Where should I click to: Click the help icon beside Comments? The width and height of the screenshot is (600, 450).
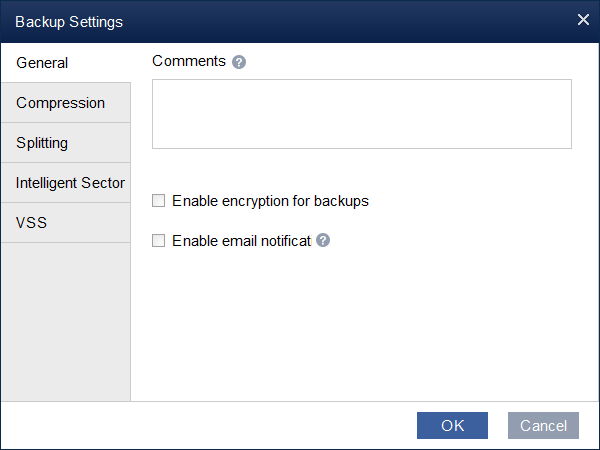point(239,62)
